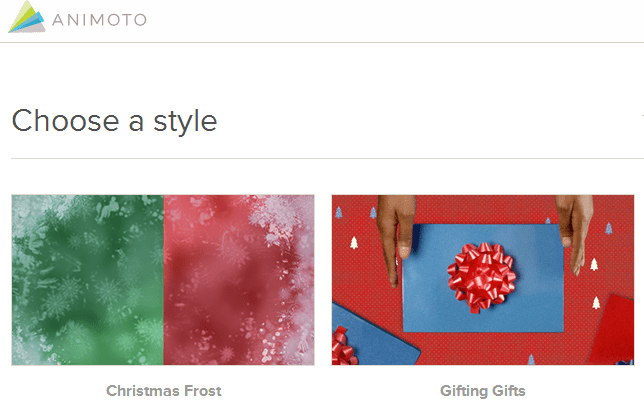Select the Christmas Frost style thumbnail

point(163,280)
